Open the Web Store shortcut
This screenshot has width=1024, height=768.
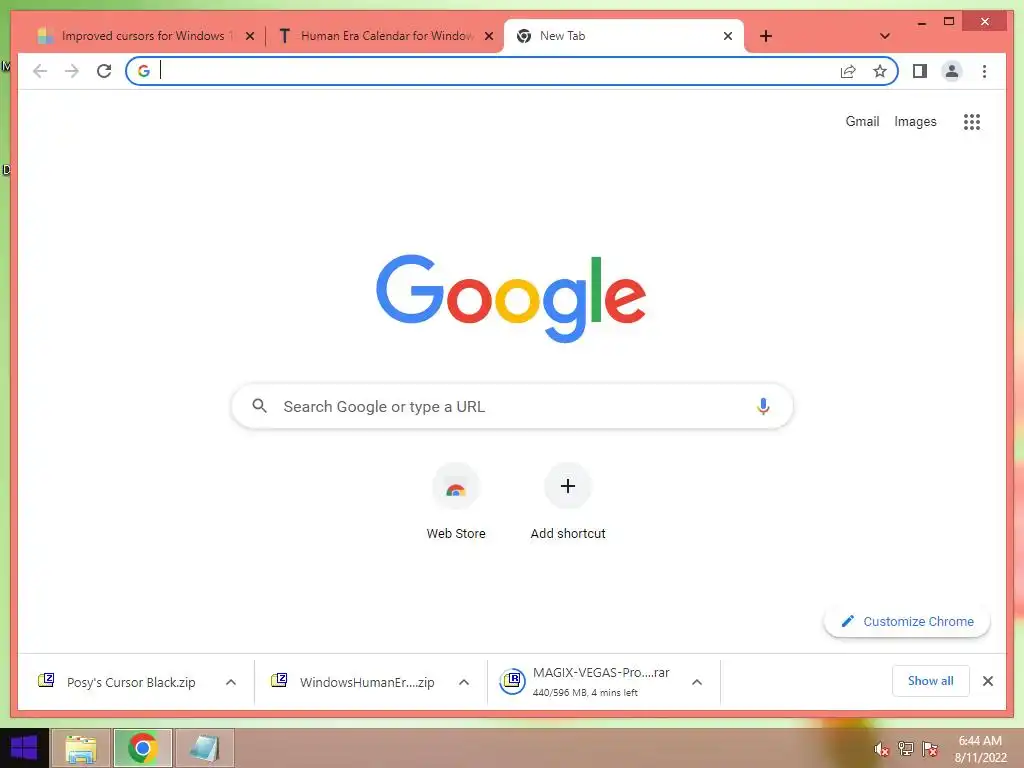tap(456, 502)
